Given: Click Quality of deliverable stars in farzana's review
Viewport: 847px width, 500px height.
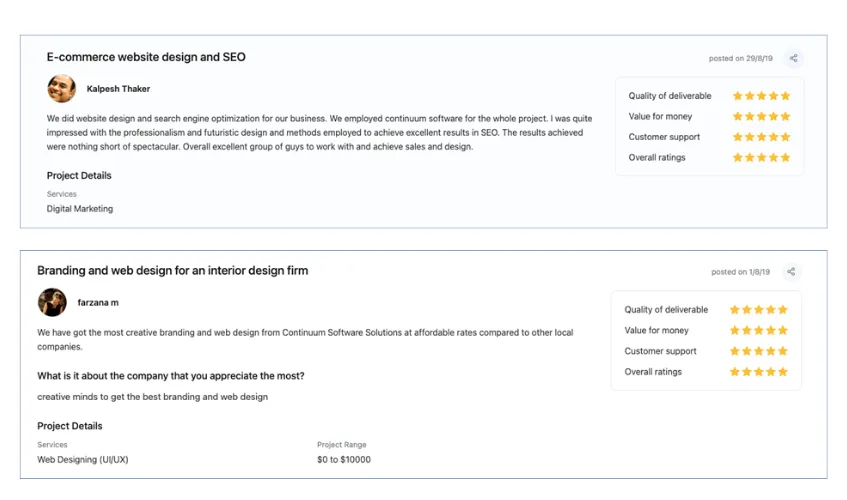Looking at the screenshot, I should 758,309.
